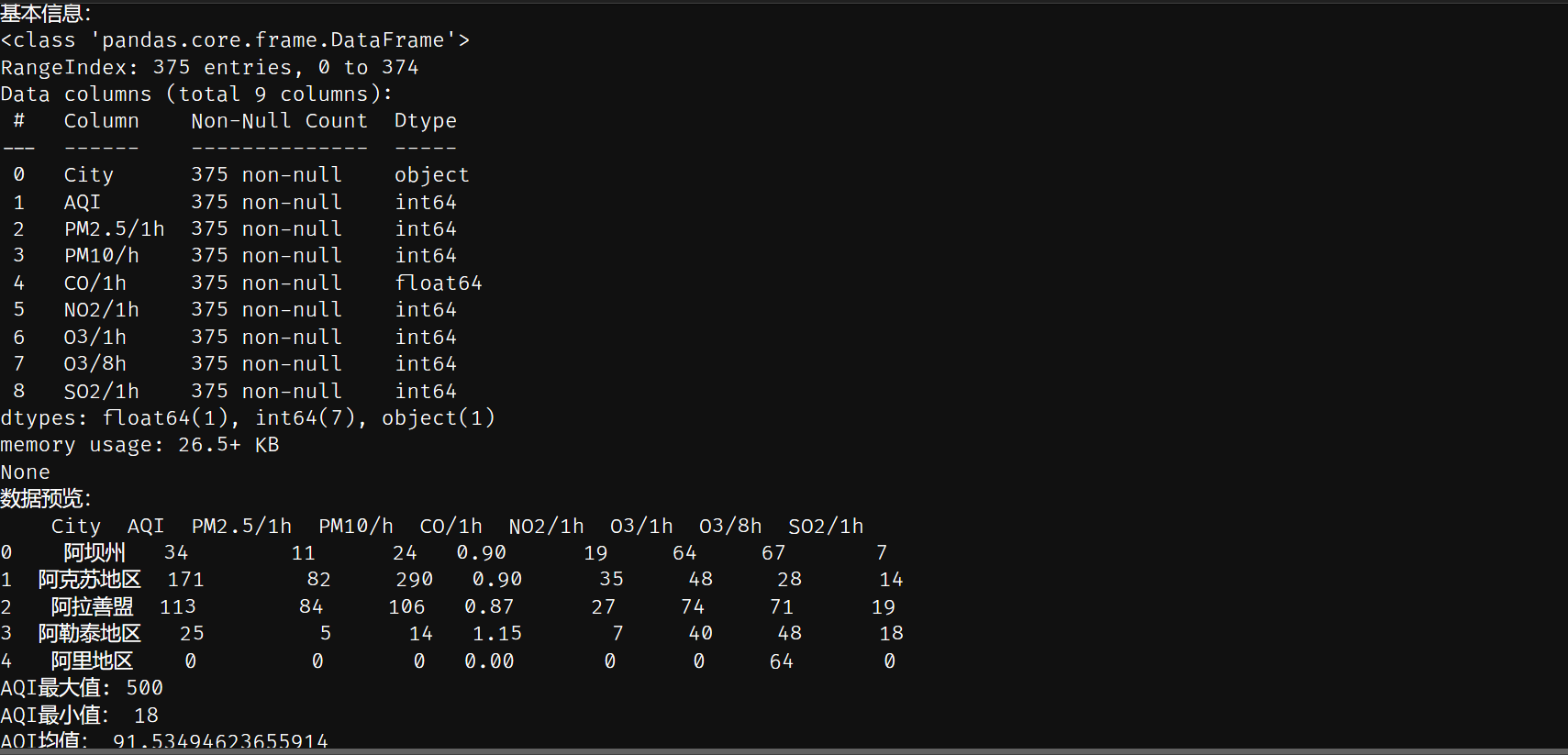This screenshot has height=755, width=1568.
Task: Click the 'object' dtype of City row
Action: coord(431,175)
